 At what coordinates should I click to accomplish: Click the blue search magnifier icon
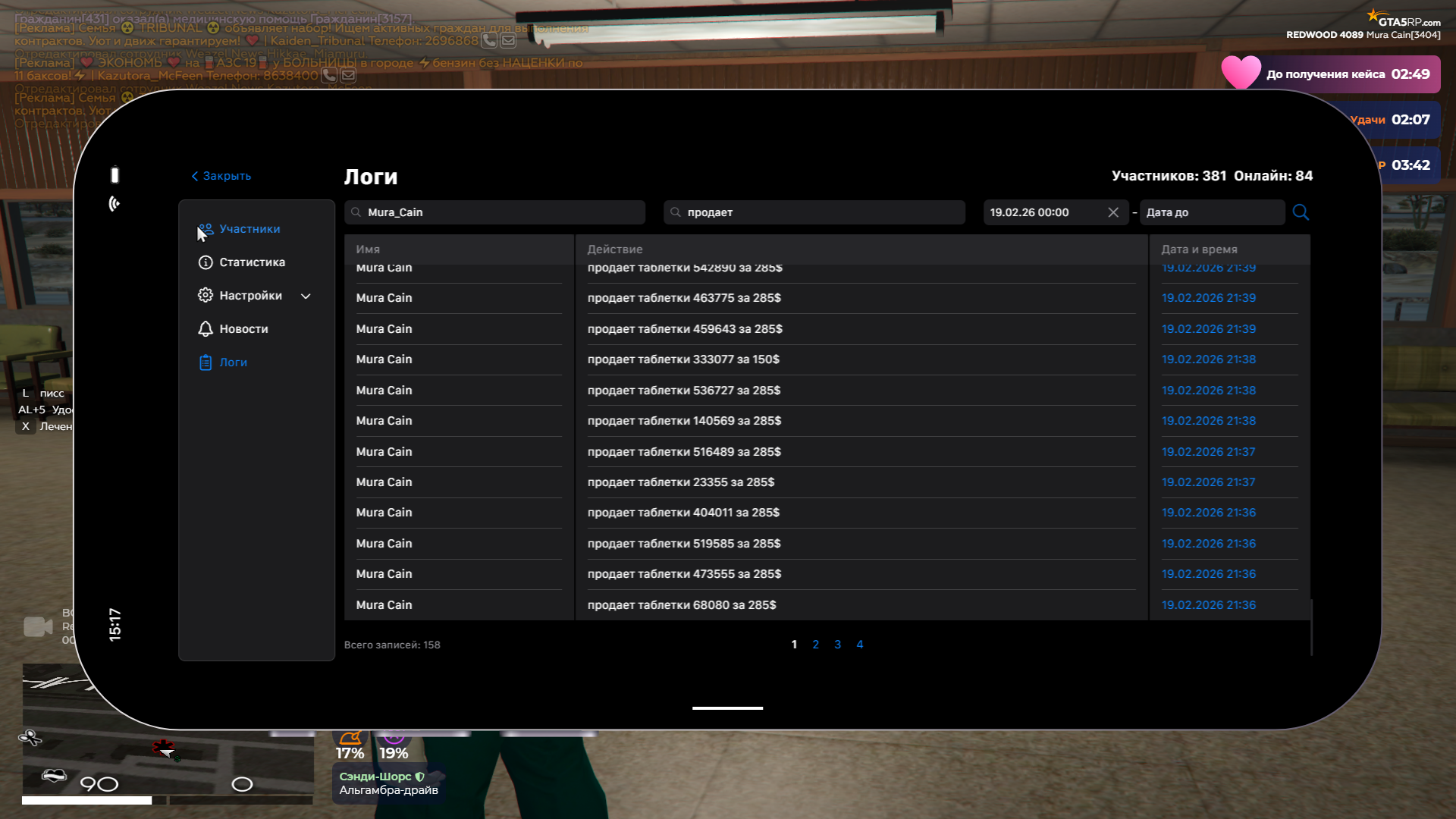pyautogui.click(x=1301, y=212)
